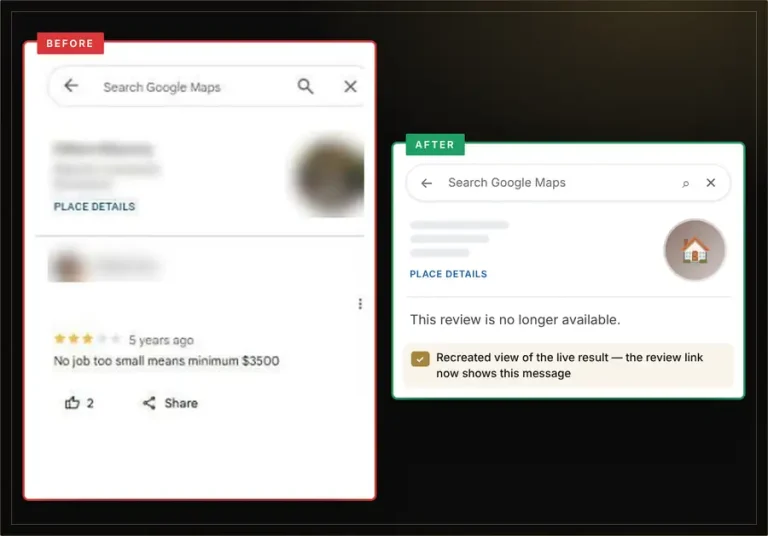The height and width of the screenshot is (536, 768).
Task: Click the three-star review rating
Action: pyautogui.click(x=87, y=339)
